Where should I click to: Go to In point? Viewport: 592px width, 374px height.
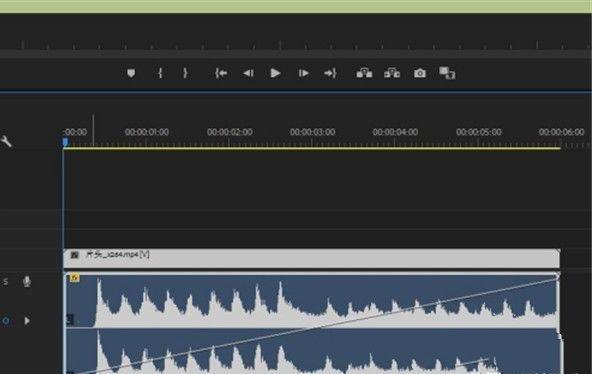(221, 73)
